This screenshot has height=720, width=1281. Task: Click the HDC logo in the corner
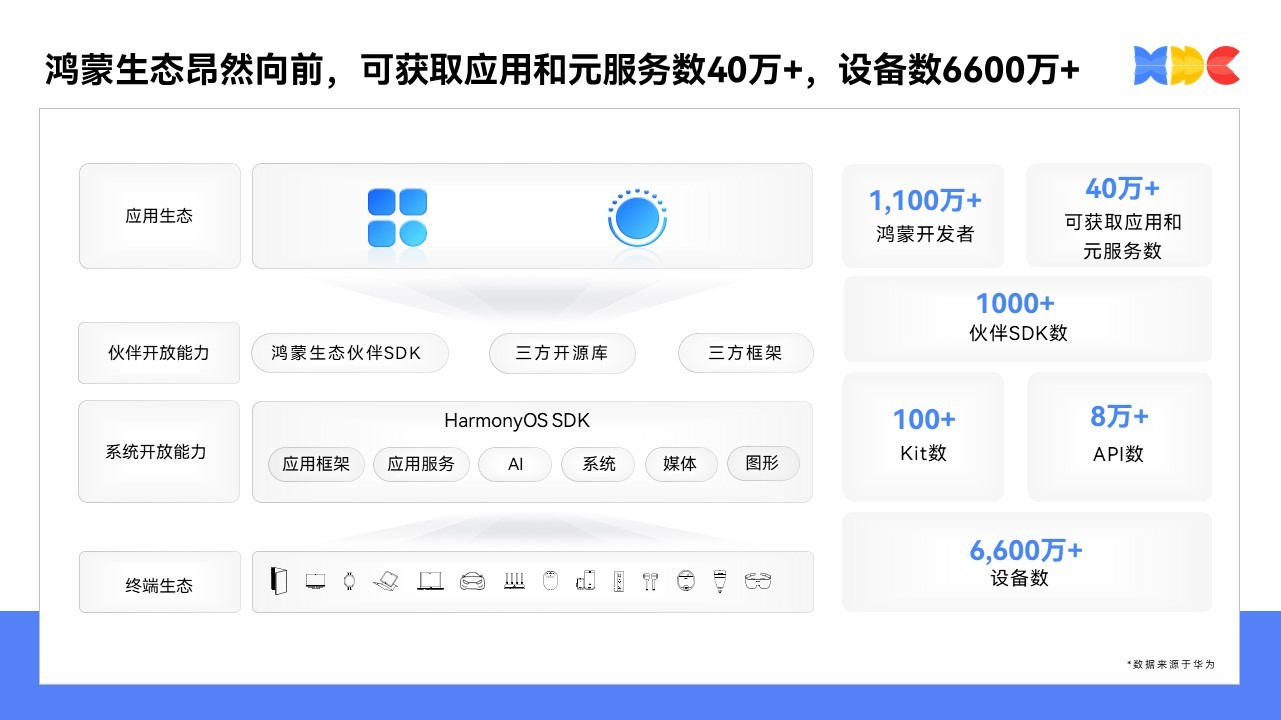point(1186,66)
